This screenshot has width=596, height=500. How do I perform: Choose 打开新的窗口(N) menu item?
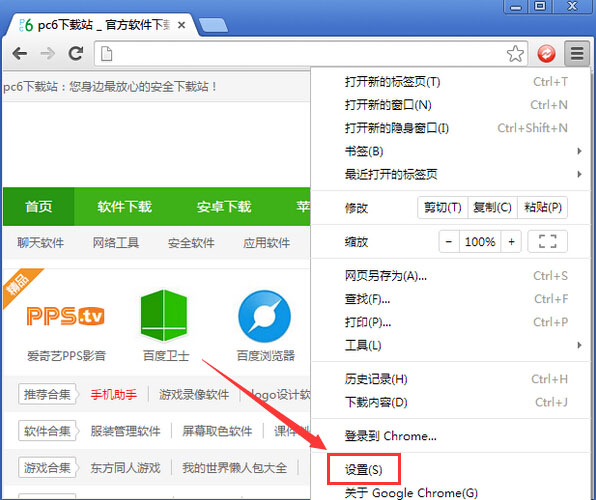tap(450, 105)
